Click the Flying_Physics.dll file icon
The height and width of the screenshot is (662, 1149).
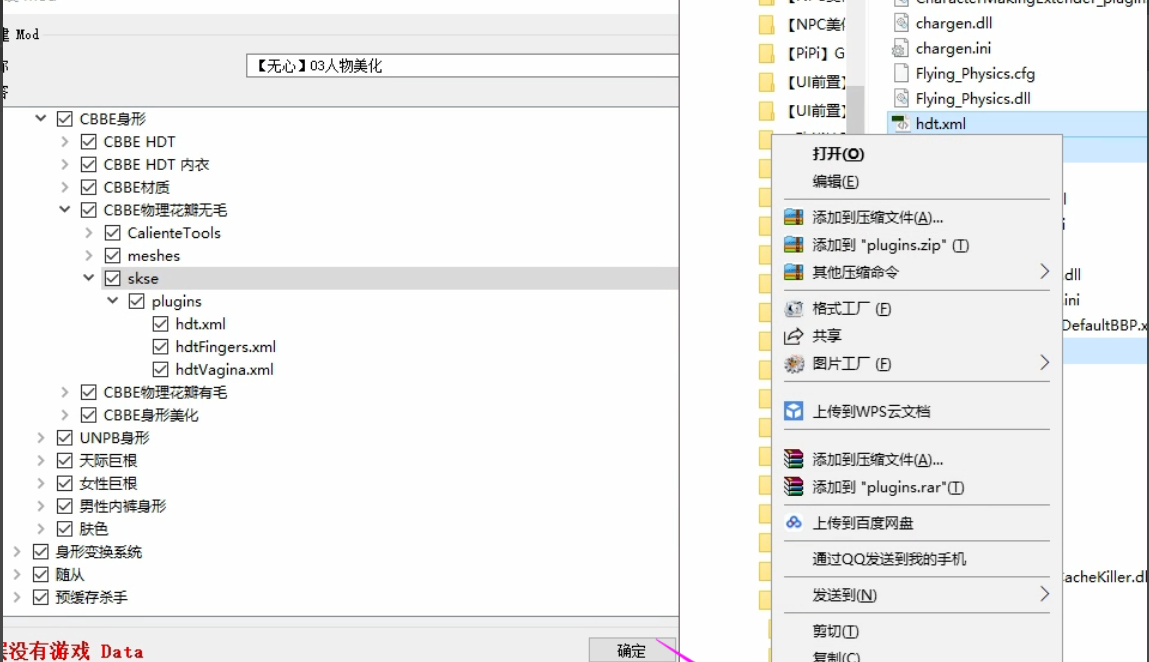(901, 98)
